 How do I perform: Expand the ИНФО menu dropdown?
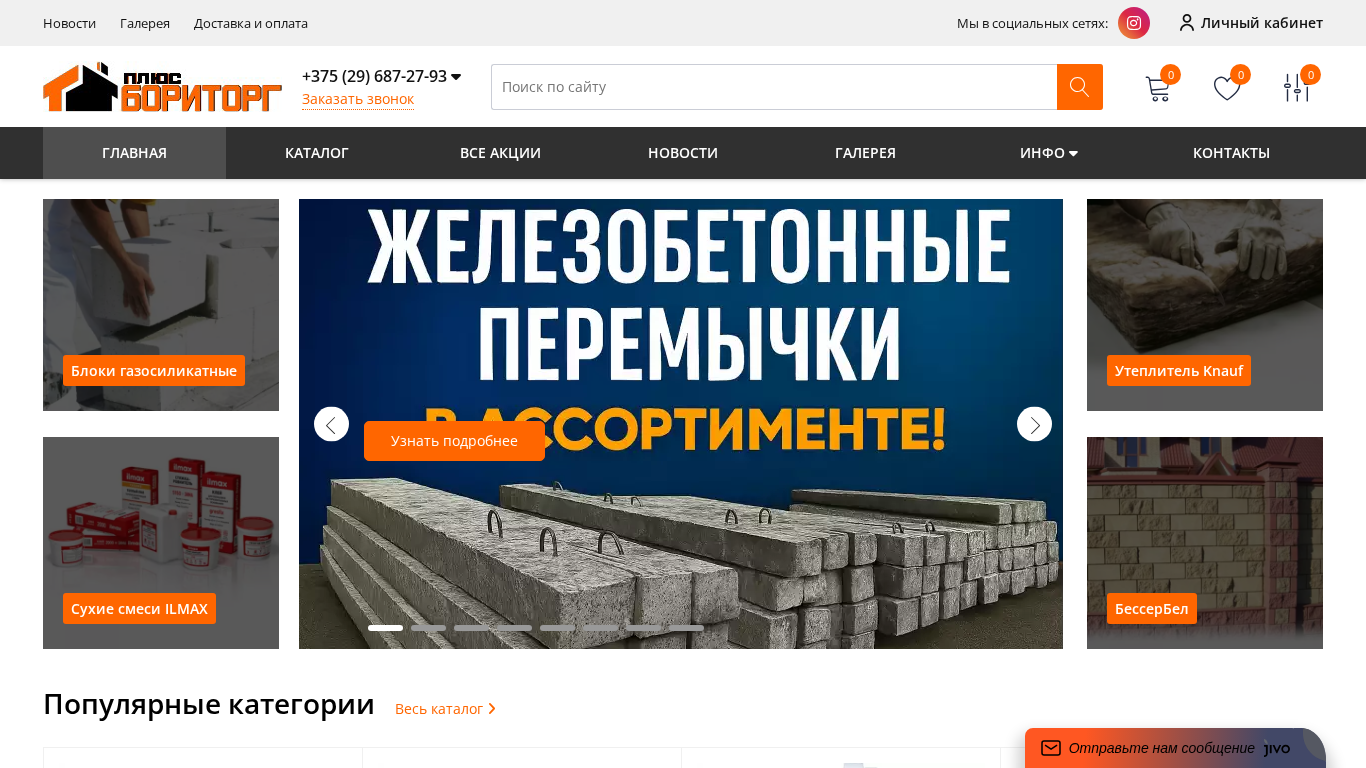[x=1048, y=153]
